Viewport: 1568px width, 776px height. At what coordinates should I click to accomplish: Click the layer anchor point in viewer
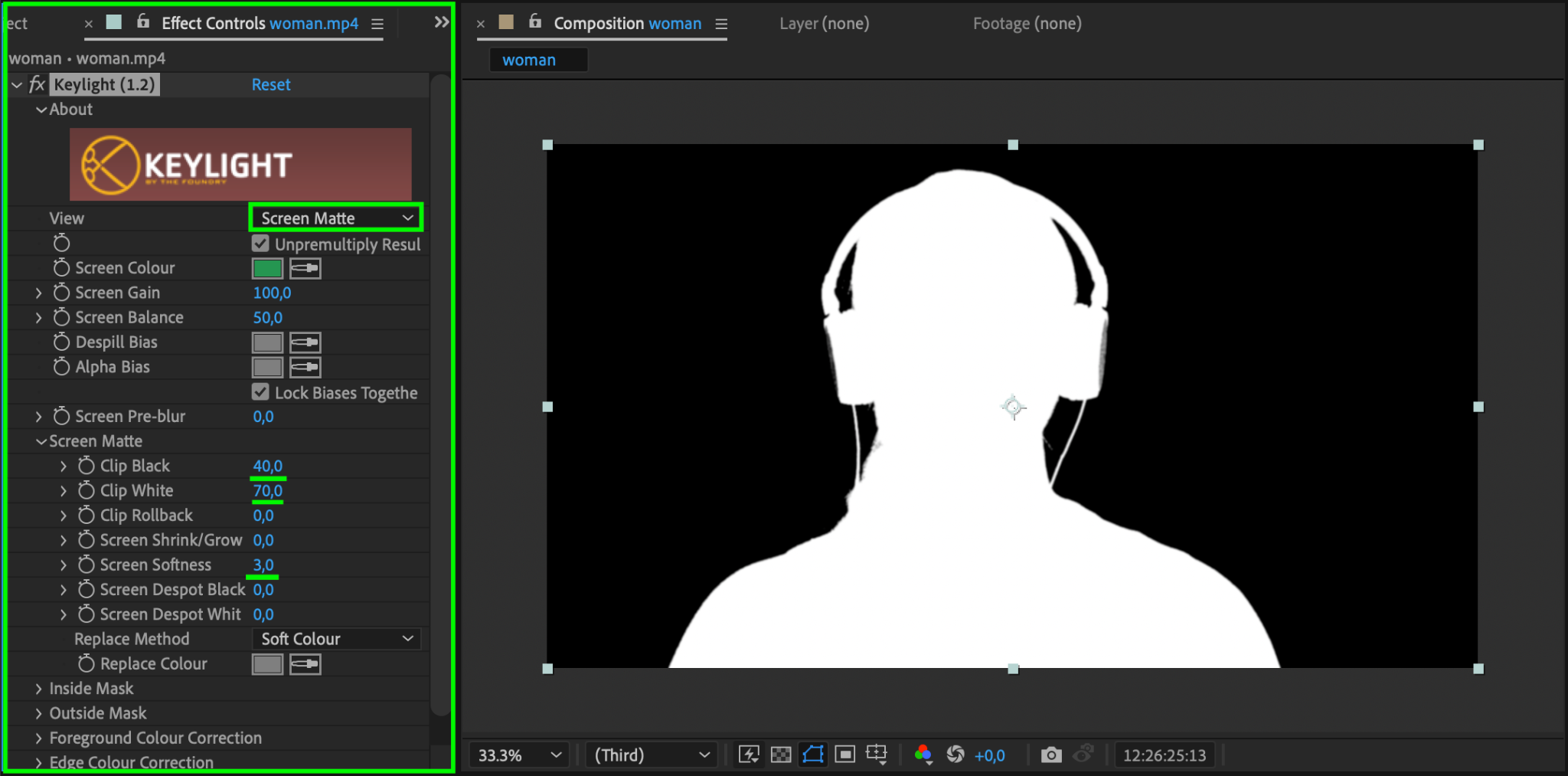tap(1013, 407)
